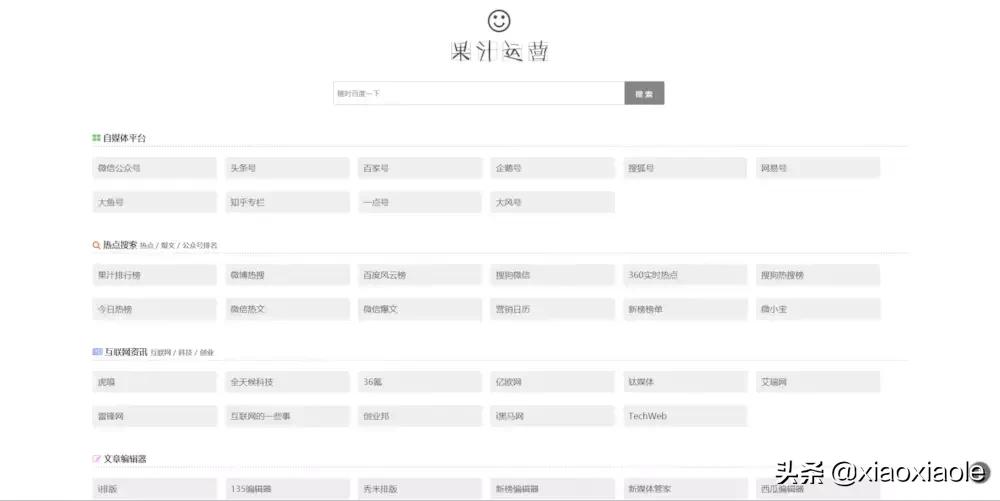Select the 营销日历 link
This screenshot has width=1000, height=501.
click(x=552, y=309)
